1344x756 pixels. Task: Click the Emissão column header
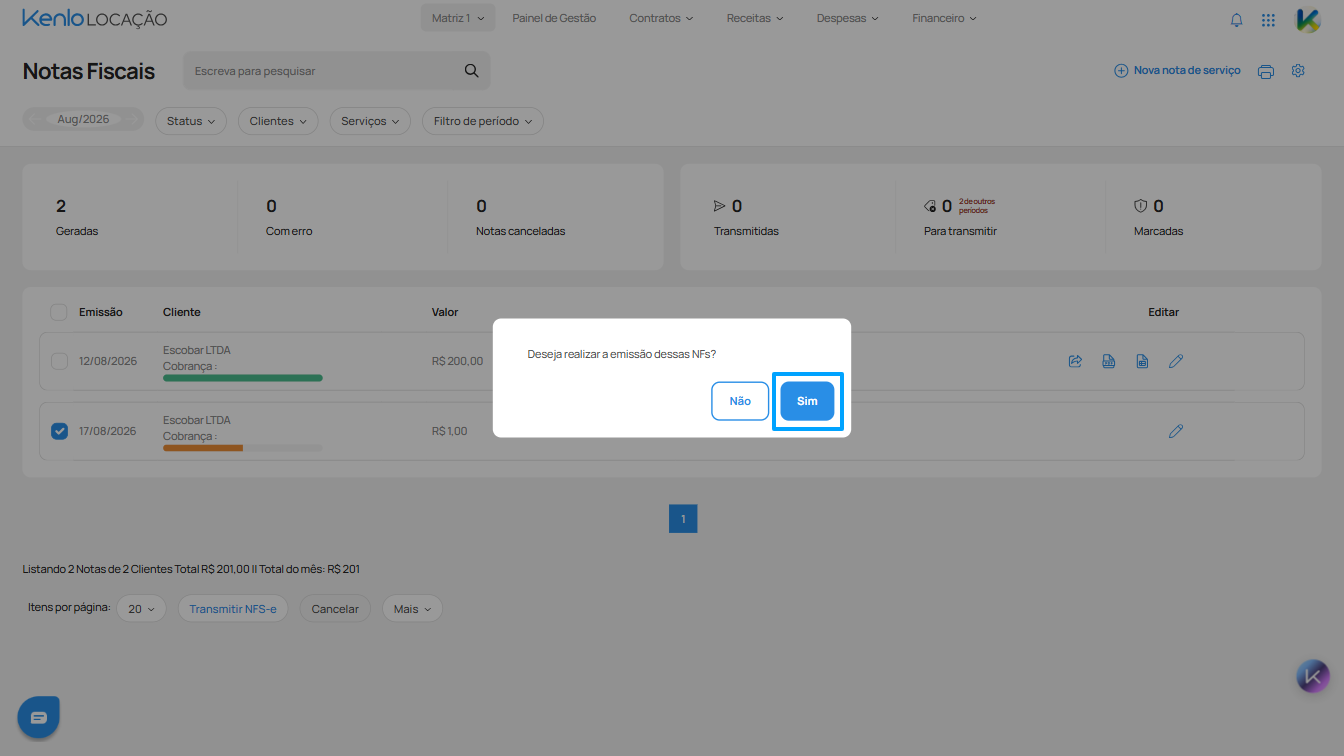tap(101, 312)
